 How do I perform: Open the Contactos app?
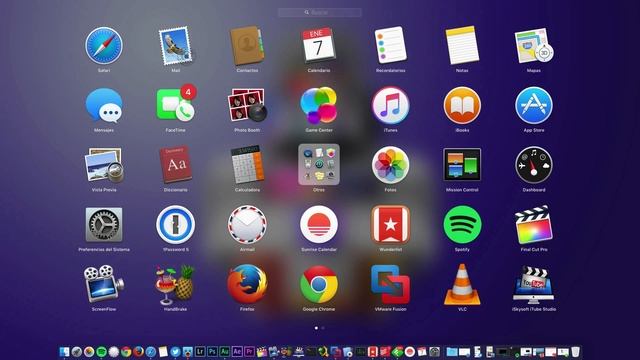(x=247, y=45)
